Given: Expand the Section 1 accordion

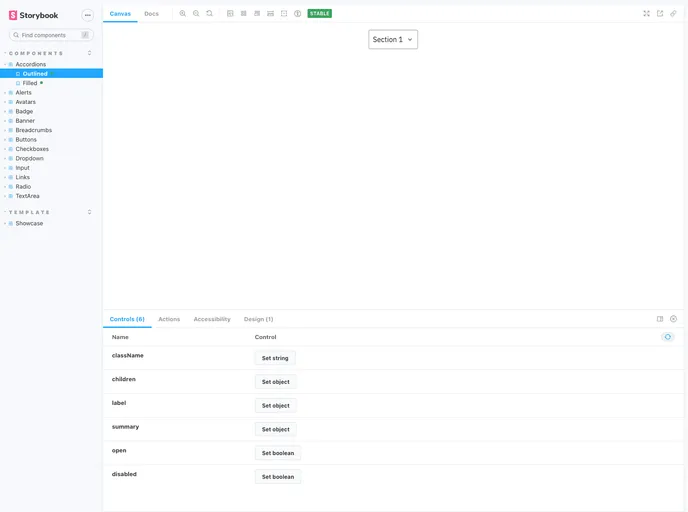Looking at the screenshot, I should (393, 39).
